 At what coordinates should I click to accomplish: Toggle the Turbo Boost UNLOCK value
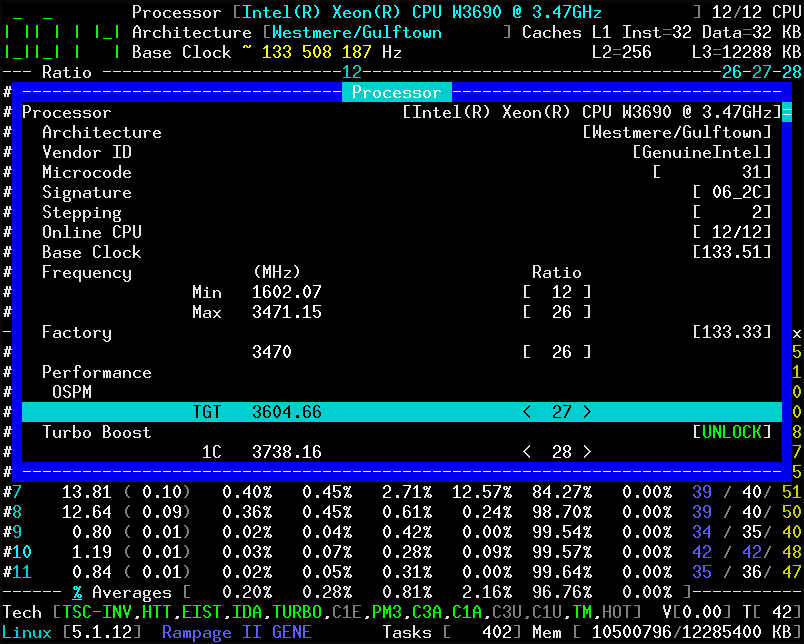point(732,432)
